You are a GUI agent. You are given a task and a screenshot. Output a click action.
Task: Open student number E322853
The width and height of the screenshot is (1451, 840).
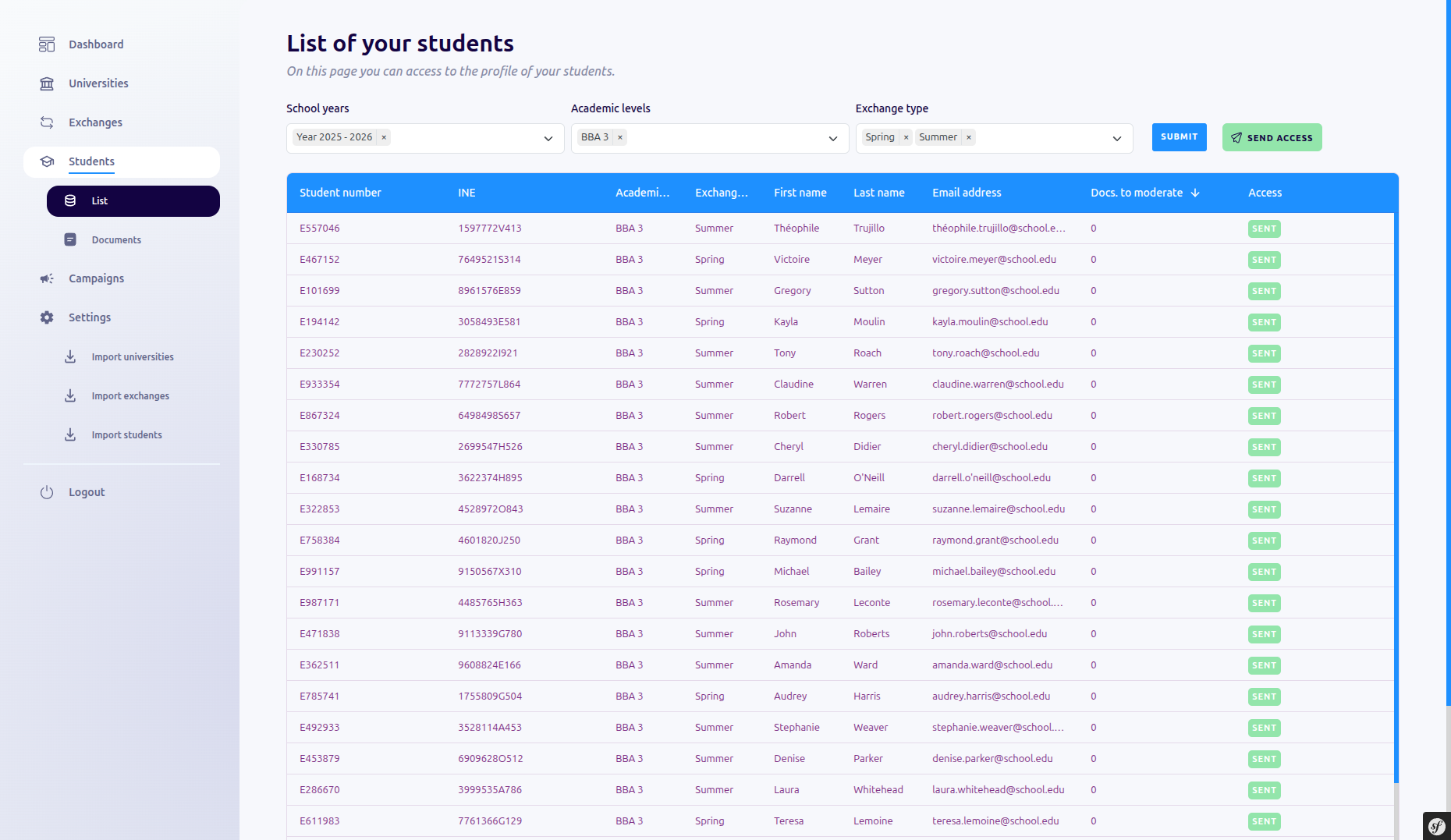point(320,509)
